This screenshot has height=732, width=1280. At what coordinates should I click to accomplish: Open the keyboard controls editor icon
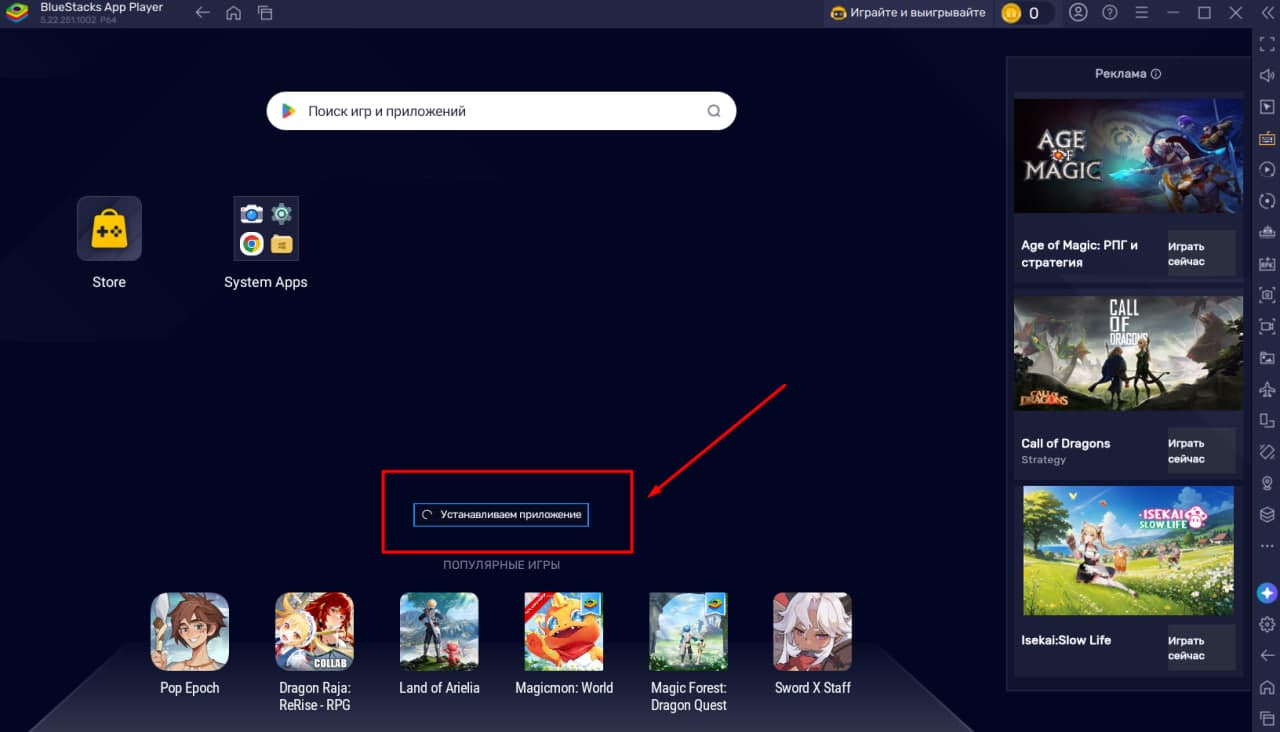tap(1267, 139)
